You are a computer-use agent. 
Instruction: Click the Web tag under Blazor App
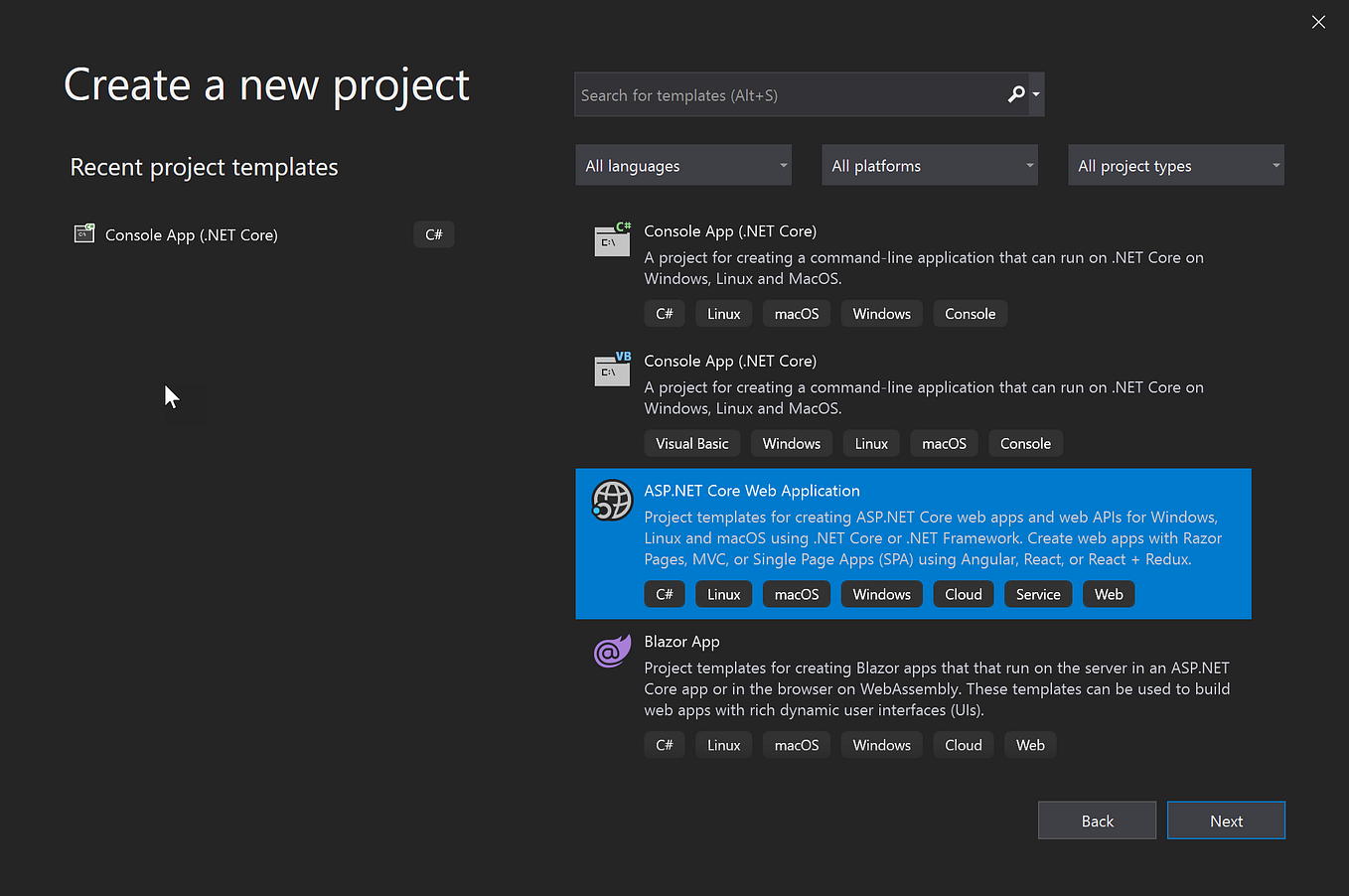point(1030,744)
